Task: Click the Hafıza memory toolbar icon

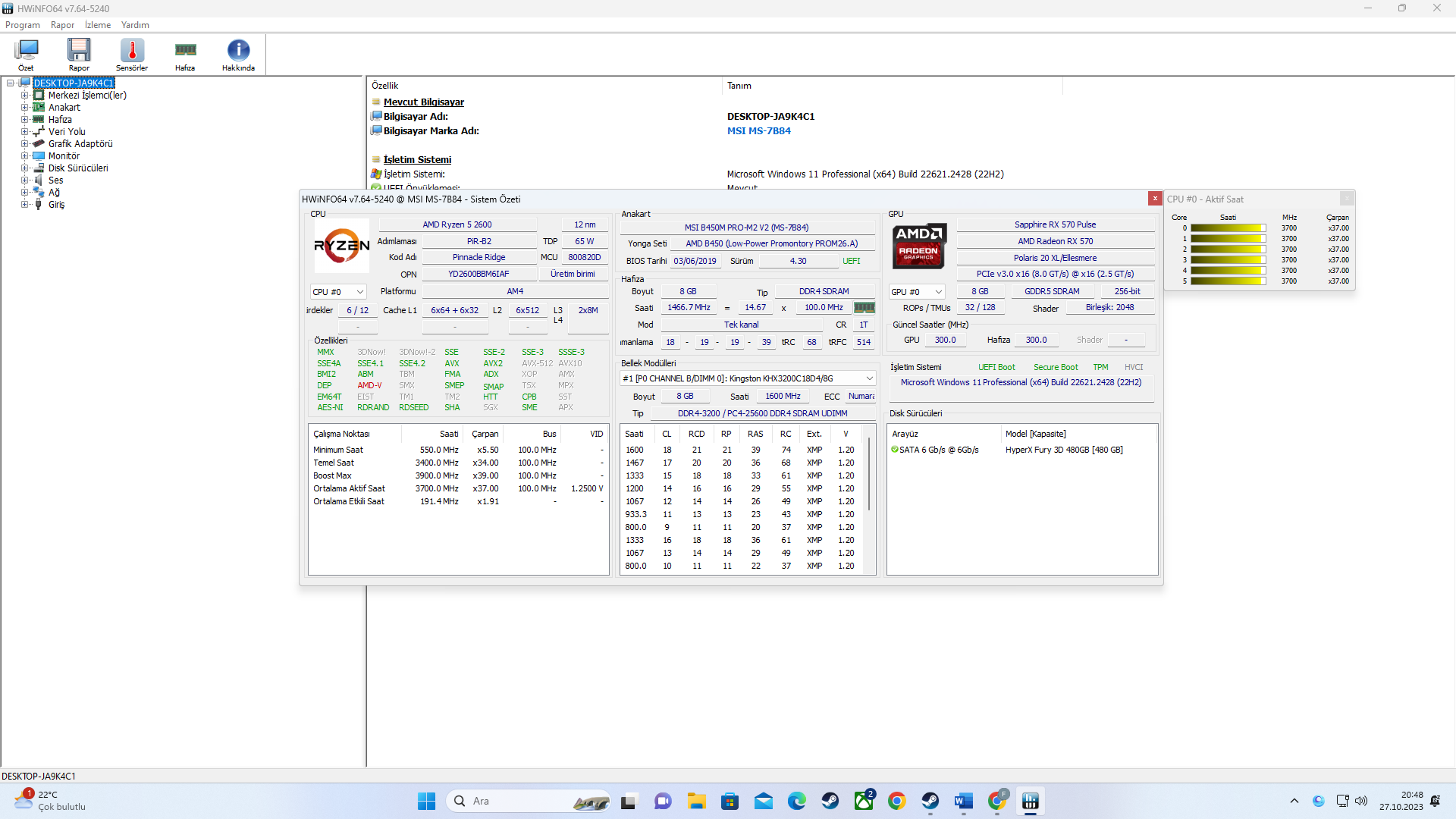Action: point(185,55)
